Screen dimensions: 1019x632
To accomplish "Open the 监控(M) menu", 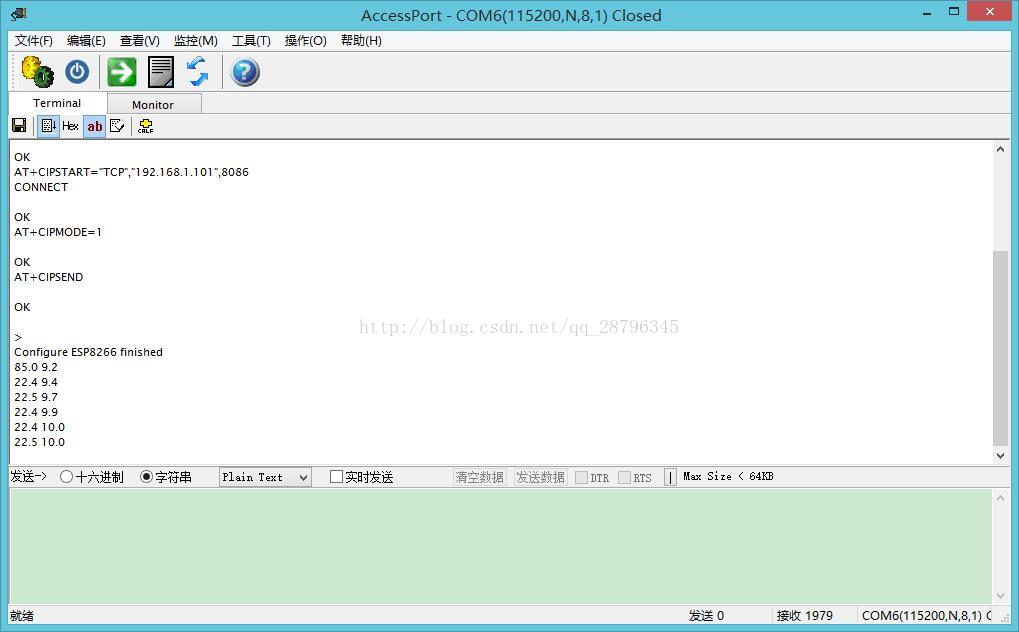I will (x=196, y=40).
